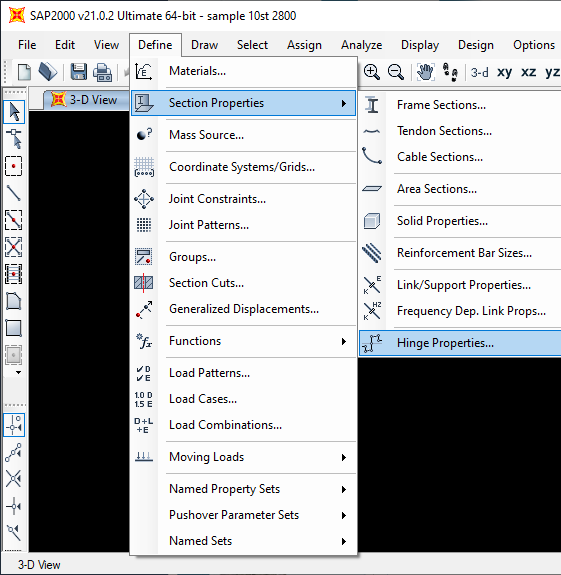Click the Save model floppy disk icon
Viewport: 561px width, 575px height.
[x=79, y=72]
